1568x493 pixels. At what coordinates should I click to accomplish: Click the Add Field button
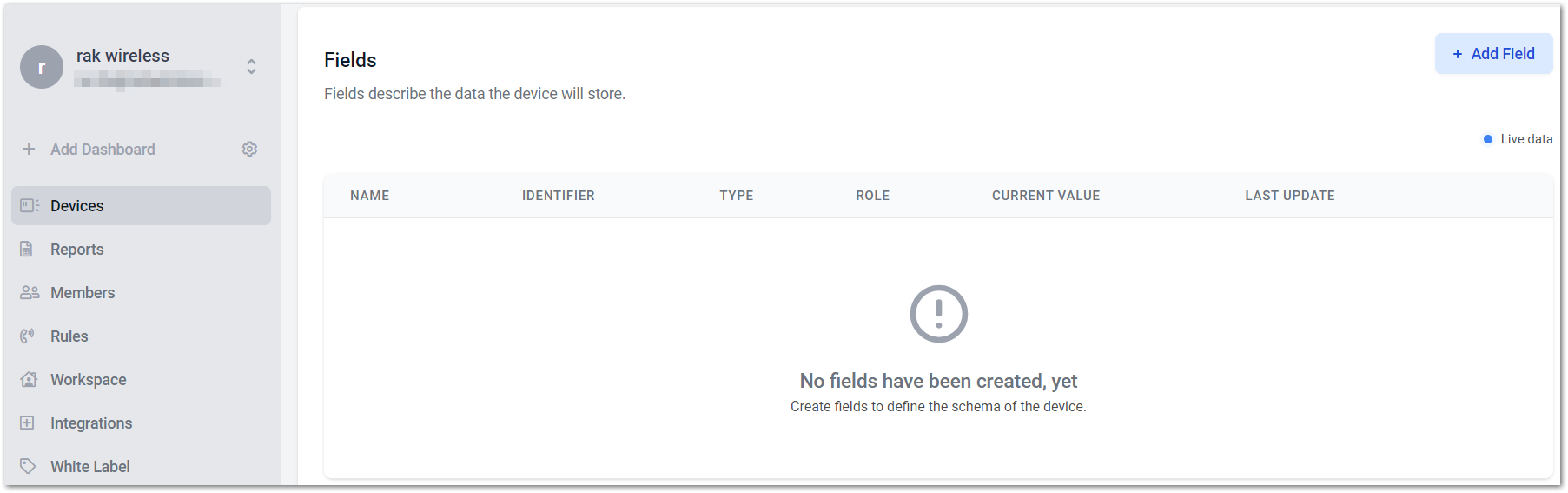point(1493,54)
